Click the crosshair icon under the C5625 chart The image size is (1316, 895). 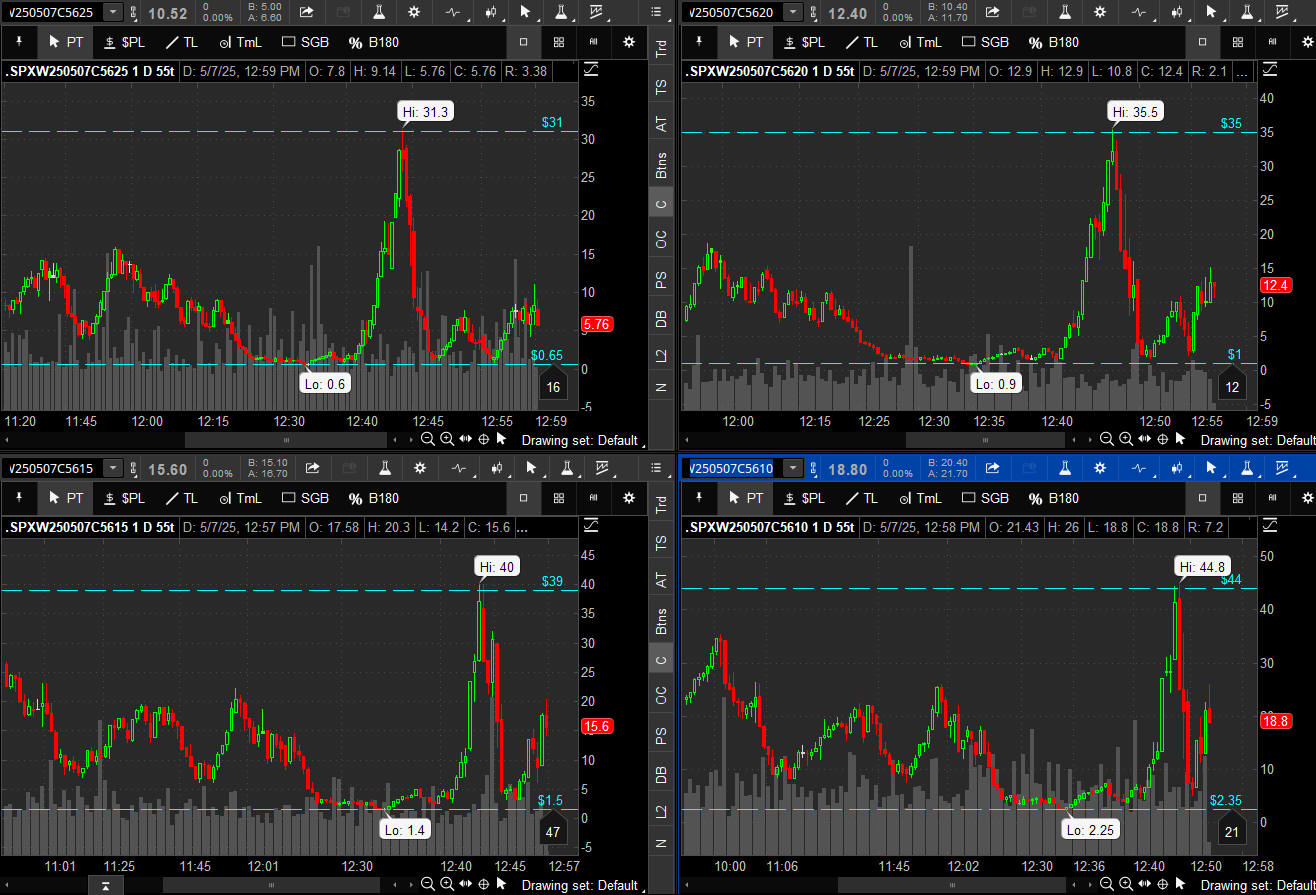(484, 439)
